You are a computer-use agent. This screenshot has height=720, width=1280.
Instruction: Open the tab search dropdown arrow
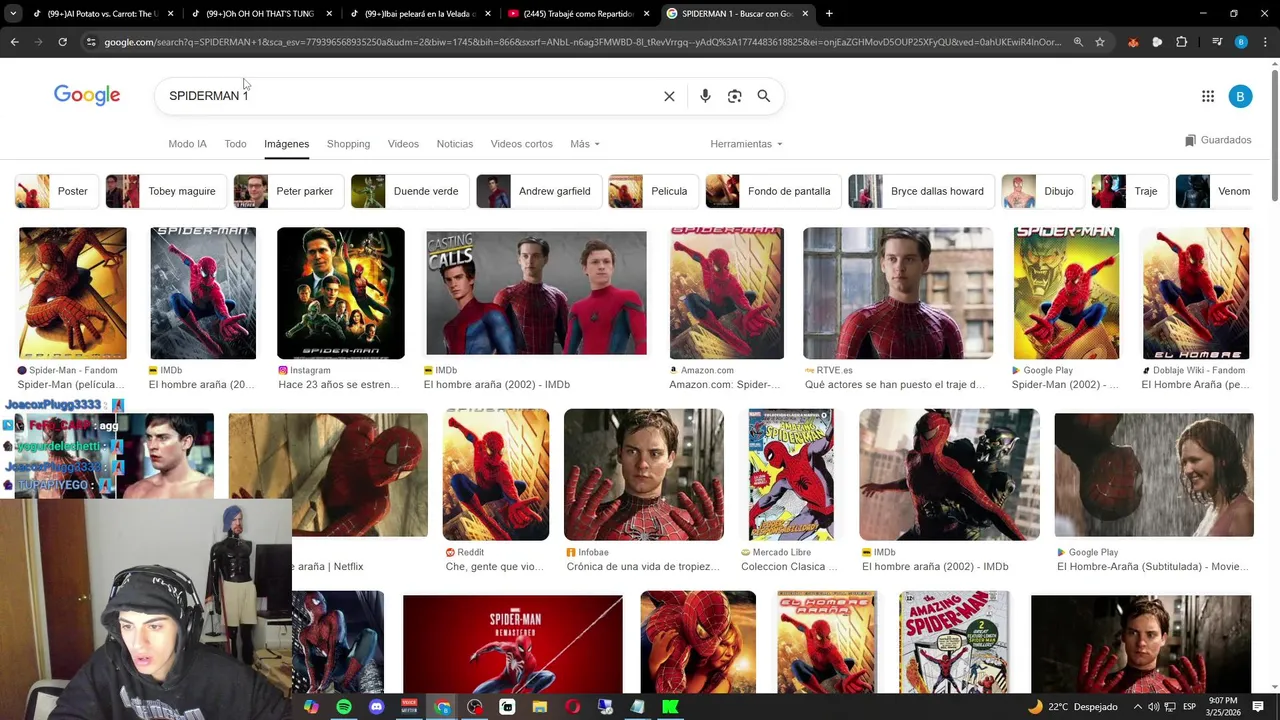click(x=13, y=14)
